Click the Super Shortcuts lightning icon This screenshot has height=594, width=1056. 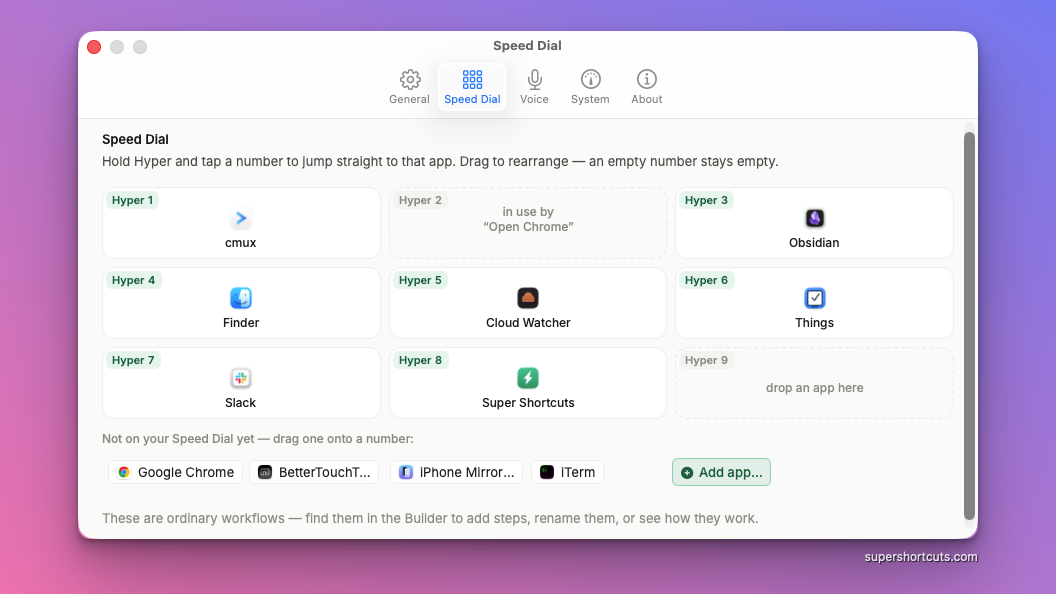click(x=528, y=378)
